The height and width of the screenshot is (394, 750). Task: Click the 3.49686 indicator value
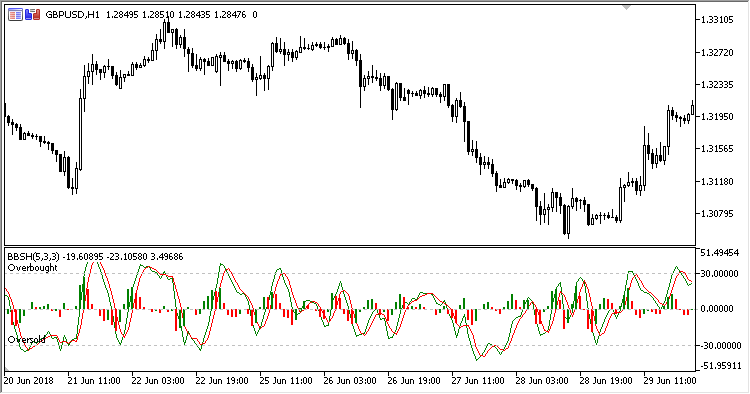167,257
